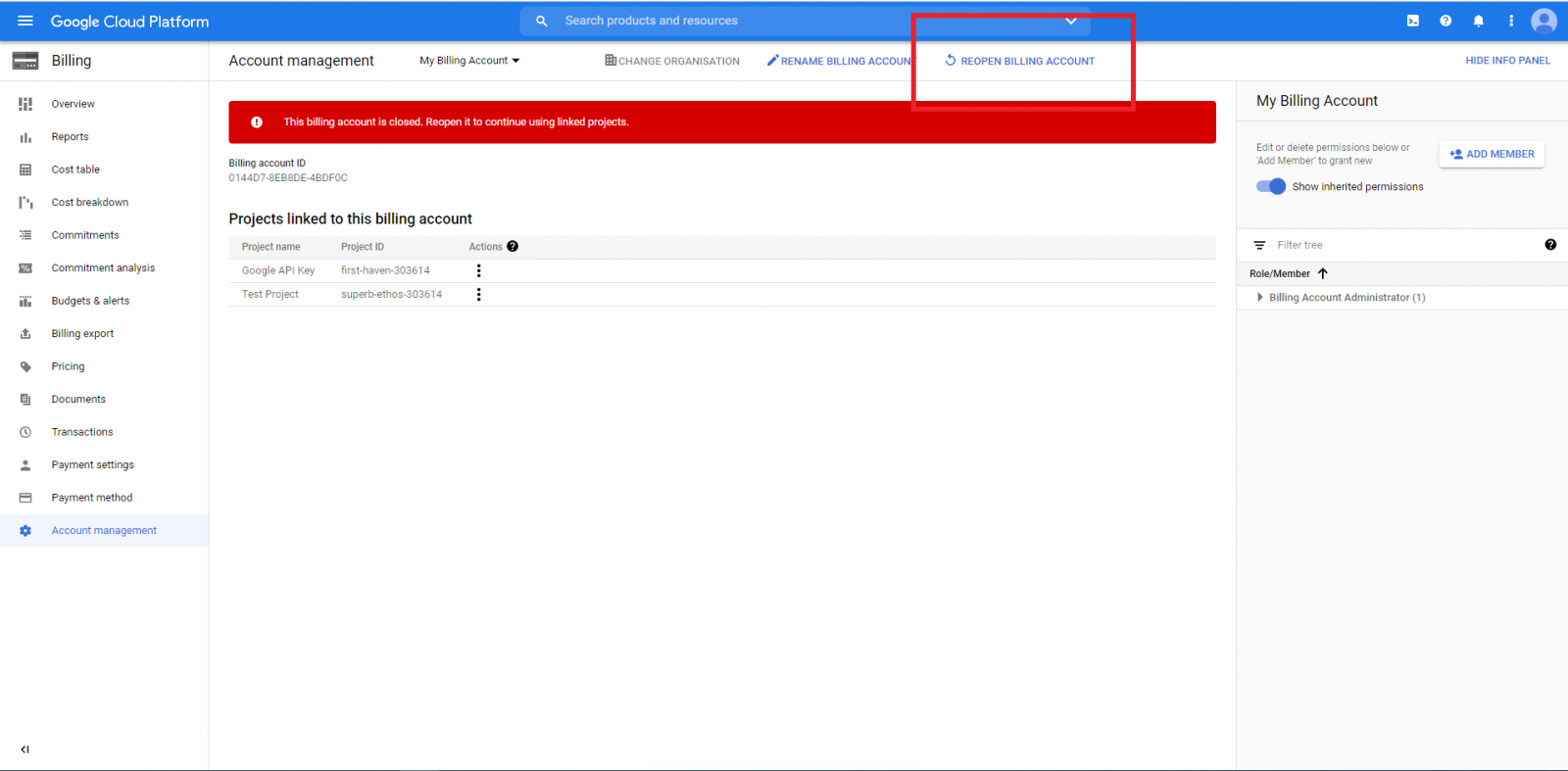Go to Budgets & alerts in sidebar

click(90, 301)
